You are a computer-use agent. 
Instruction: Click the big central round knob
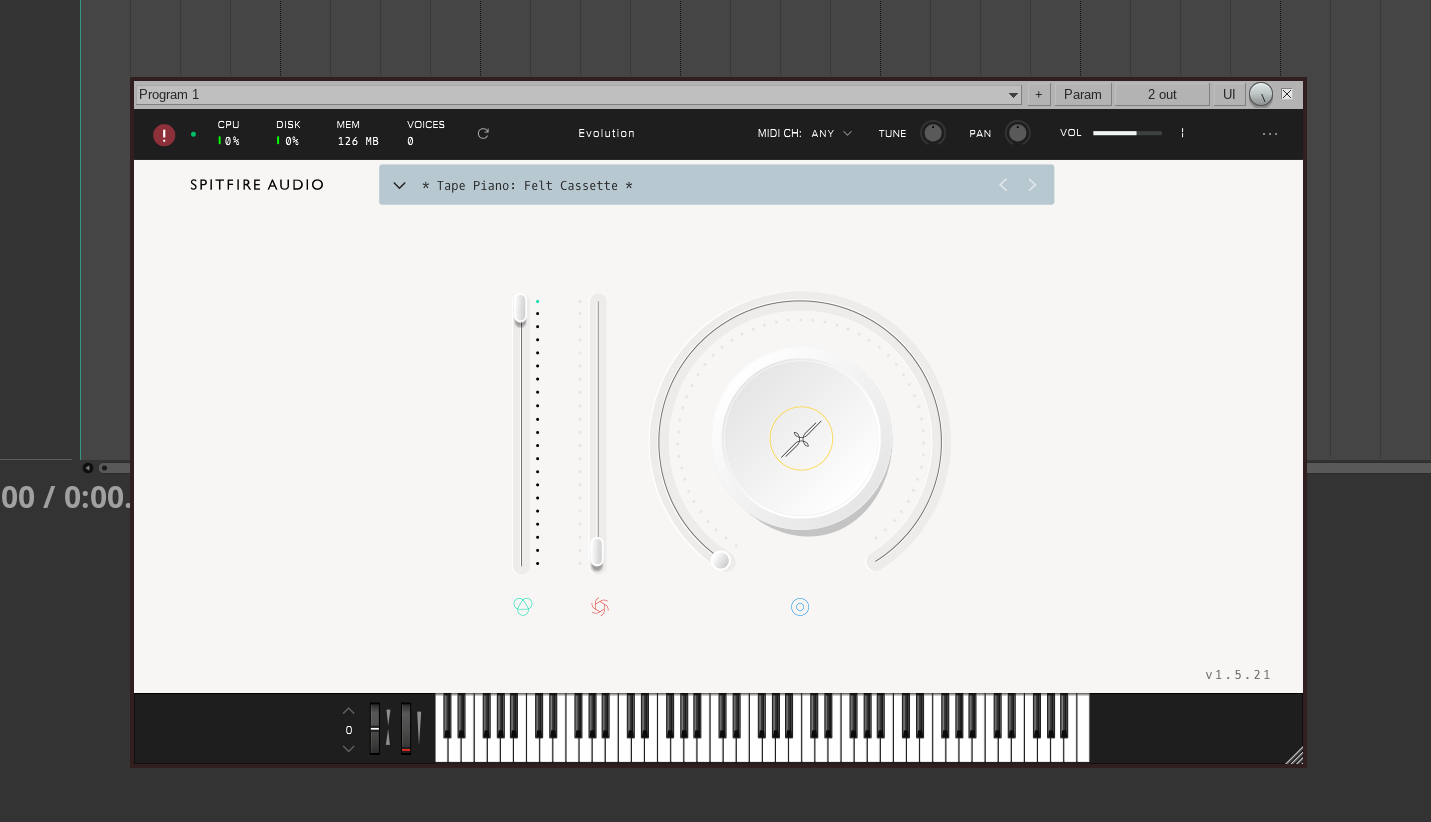click(801, 438)
